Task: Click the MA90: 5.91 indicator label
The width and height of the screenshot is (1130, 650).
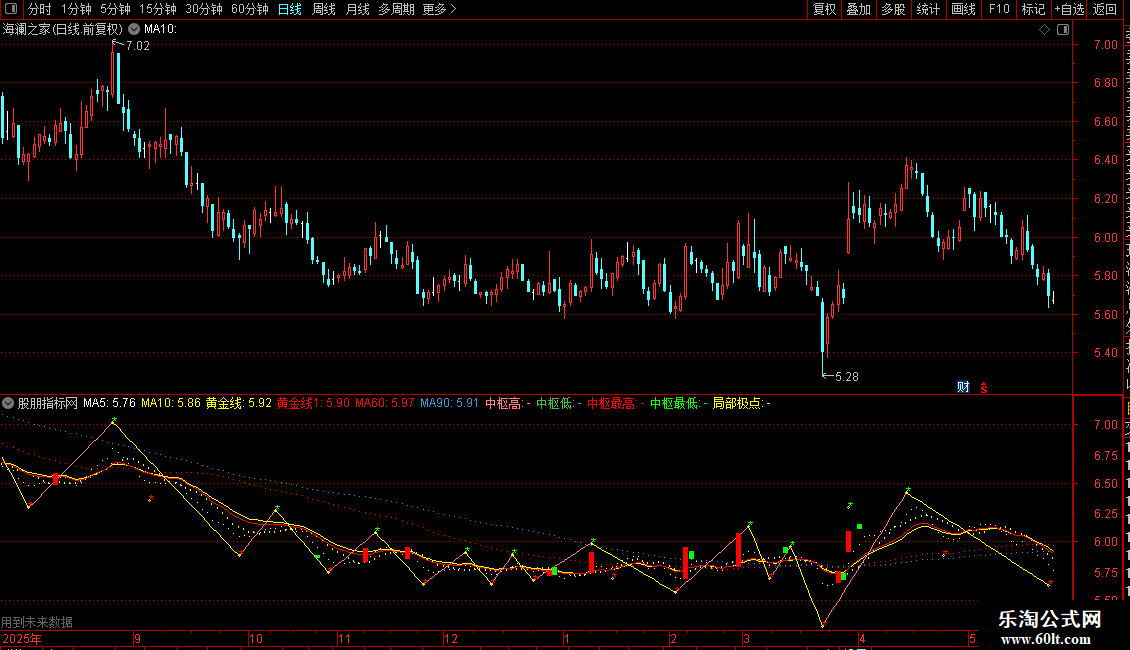Action: click(x=449, y=403)
